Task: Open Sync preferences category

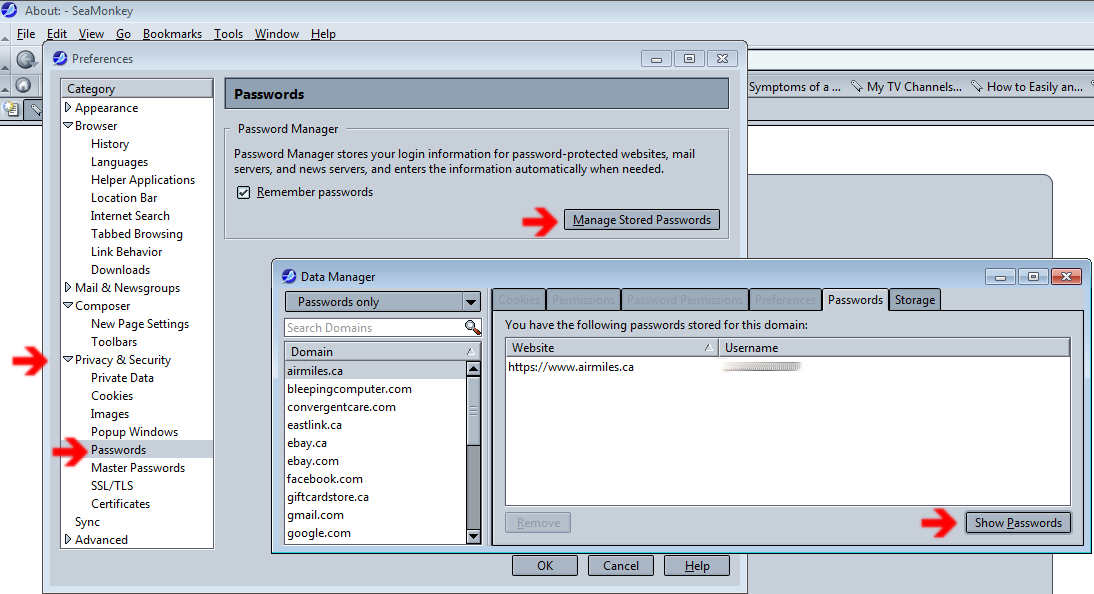Action: 87,521
